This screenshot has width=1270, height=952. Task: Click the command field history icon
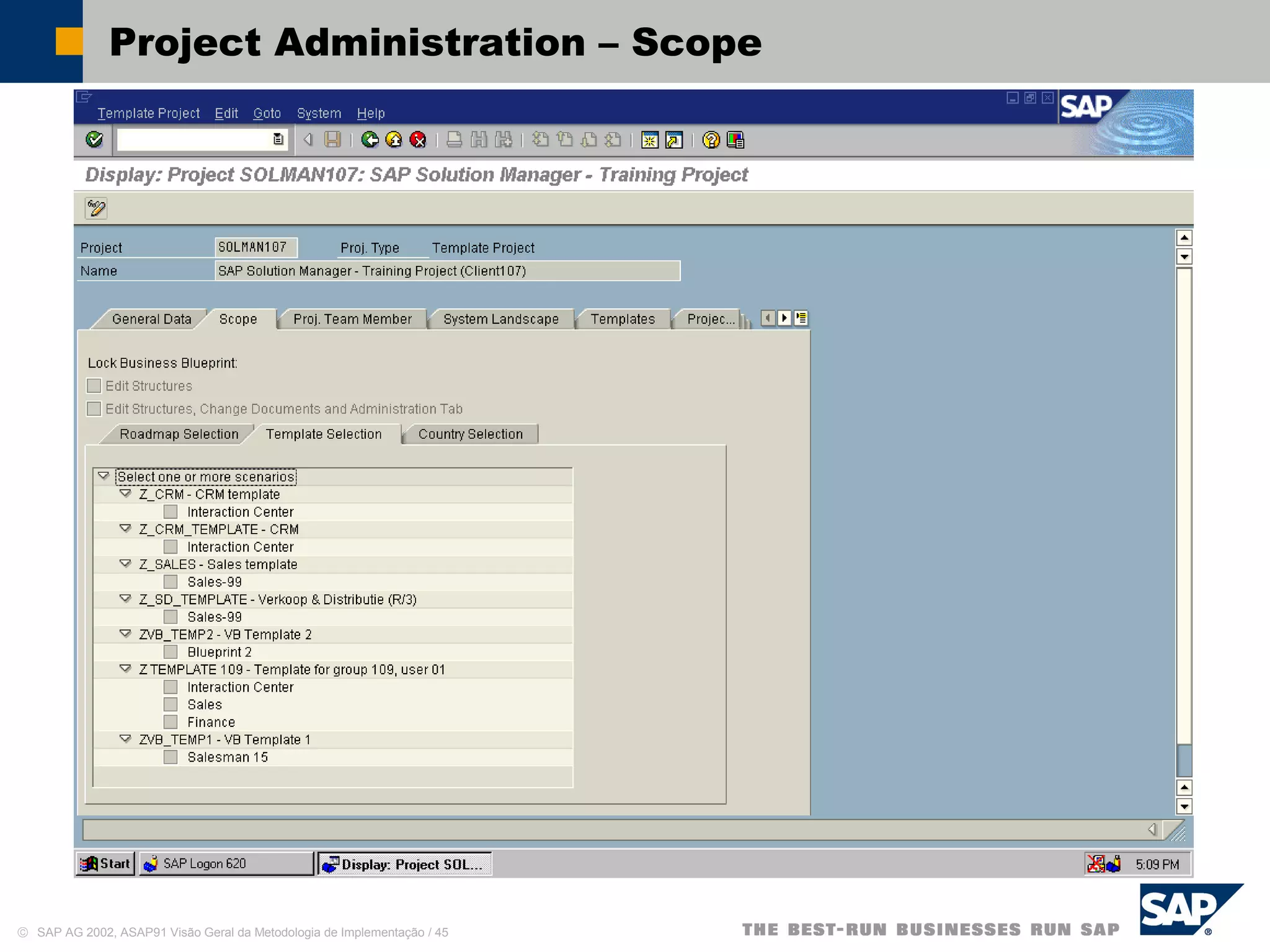point(278,139)
